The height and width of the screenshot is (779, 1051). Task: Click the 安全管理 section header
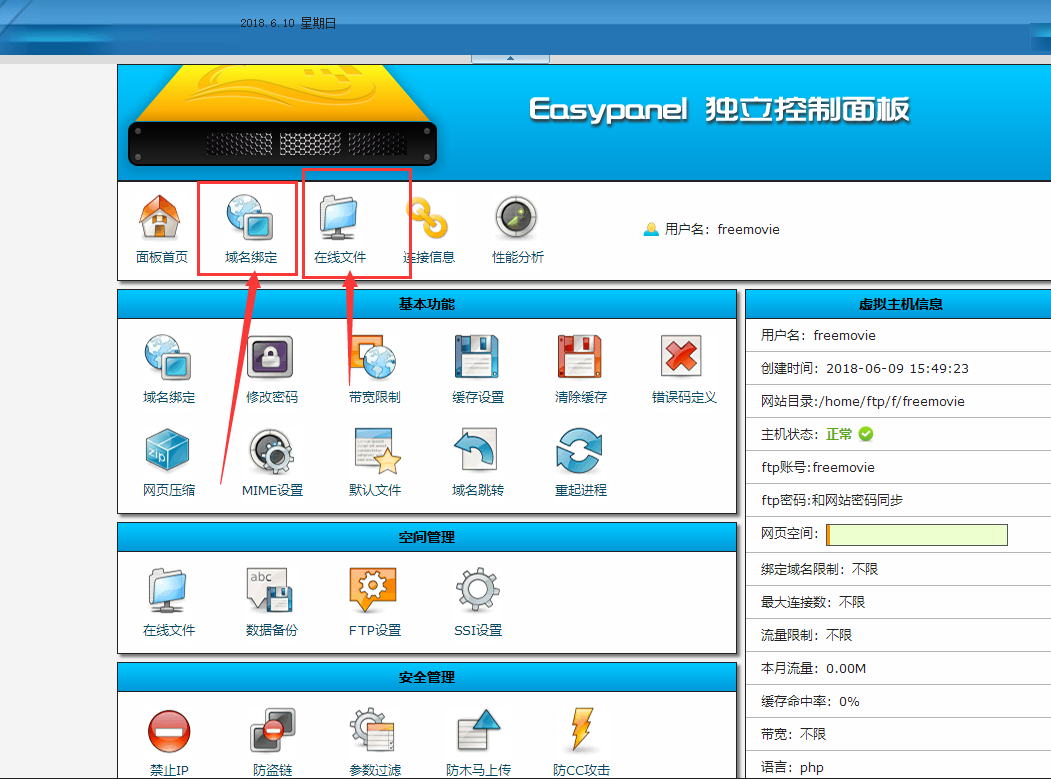tap(427, 677)
